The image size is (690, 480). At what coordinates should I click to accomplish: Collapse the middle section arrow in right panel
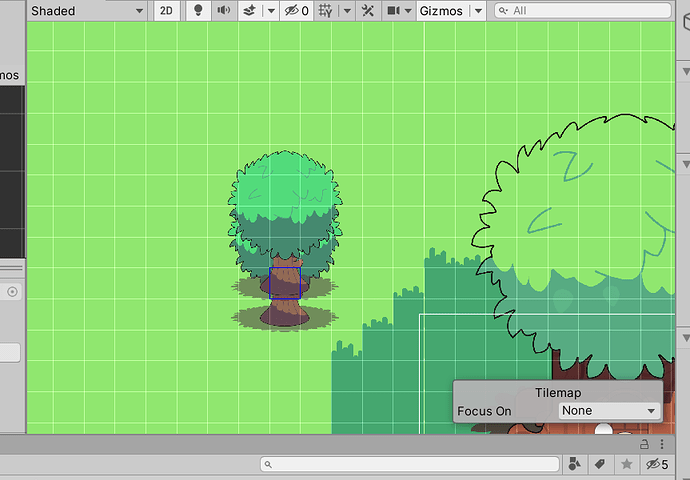tap(686, 165)
